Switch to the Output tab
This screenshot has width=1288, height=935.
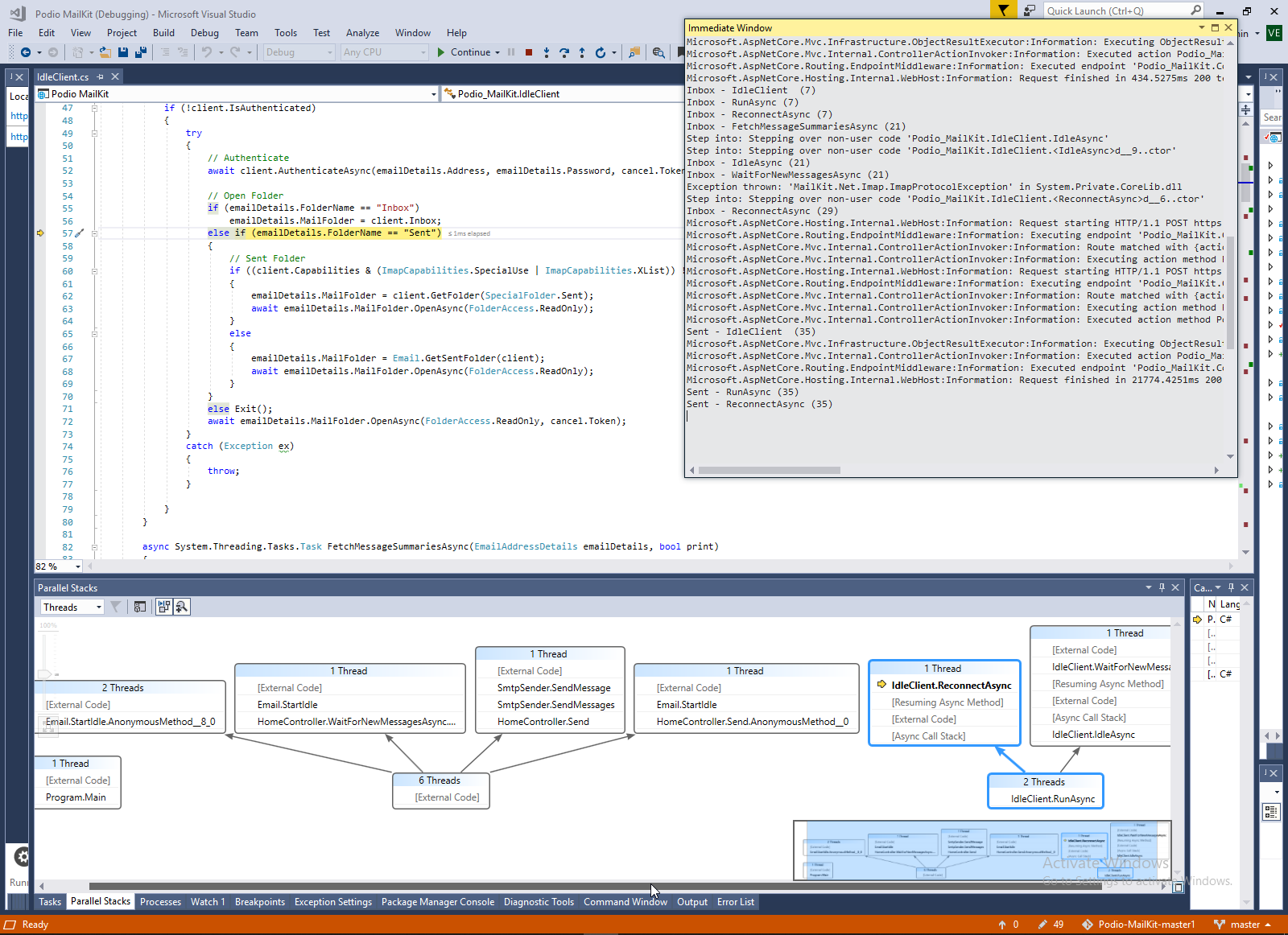click(692, 902)
